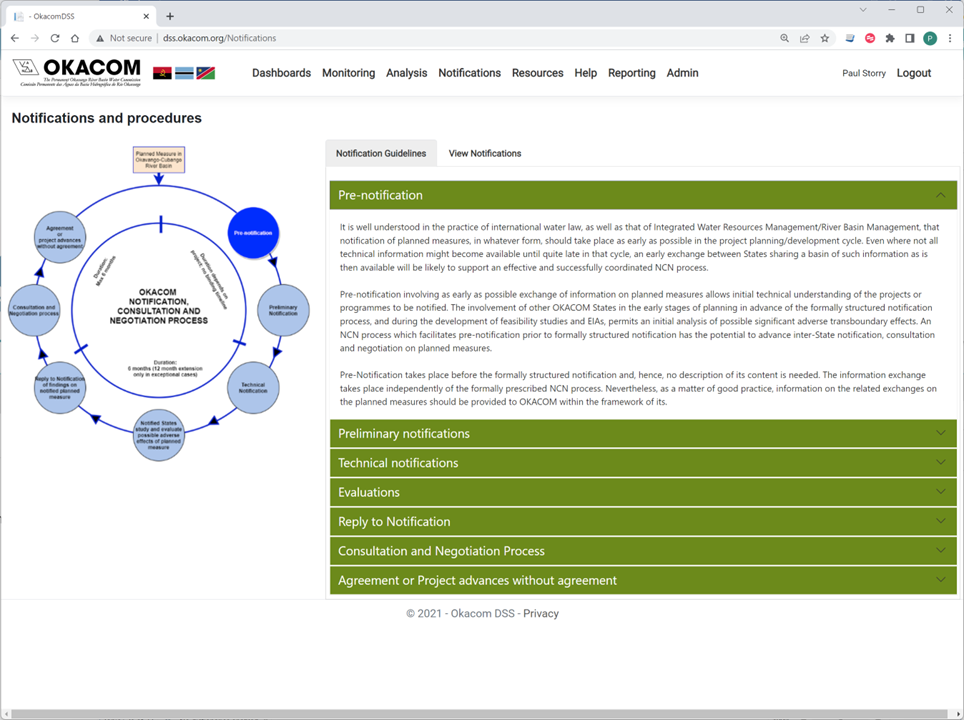Open the green P profile avatar
The image size is (964, 720).
(x=930, y=39)
